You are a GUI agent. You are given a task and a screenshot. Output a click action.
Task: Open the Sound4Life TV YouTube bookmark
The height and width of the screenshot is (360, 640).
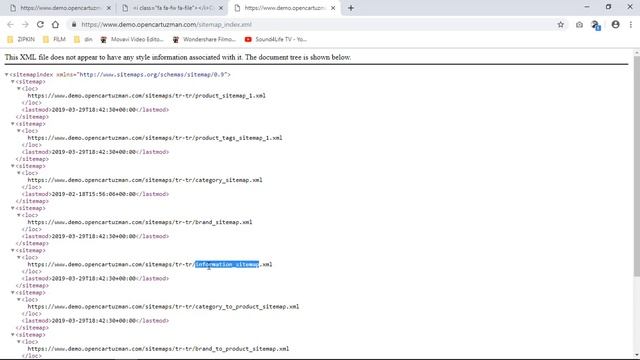(x=276, y=39)
